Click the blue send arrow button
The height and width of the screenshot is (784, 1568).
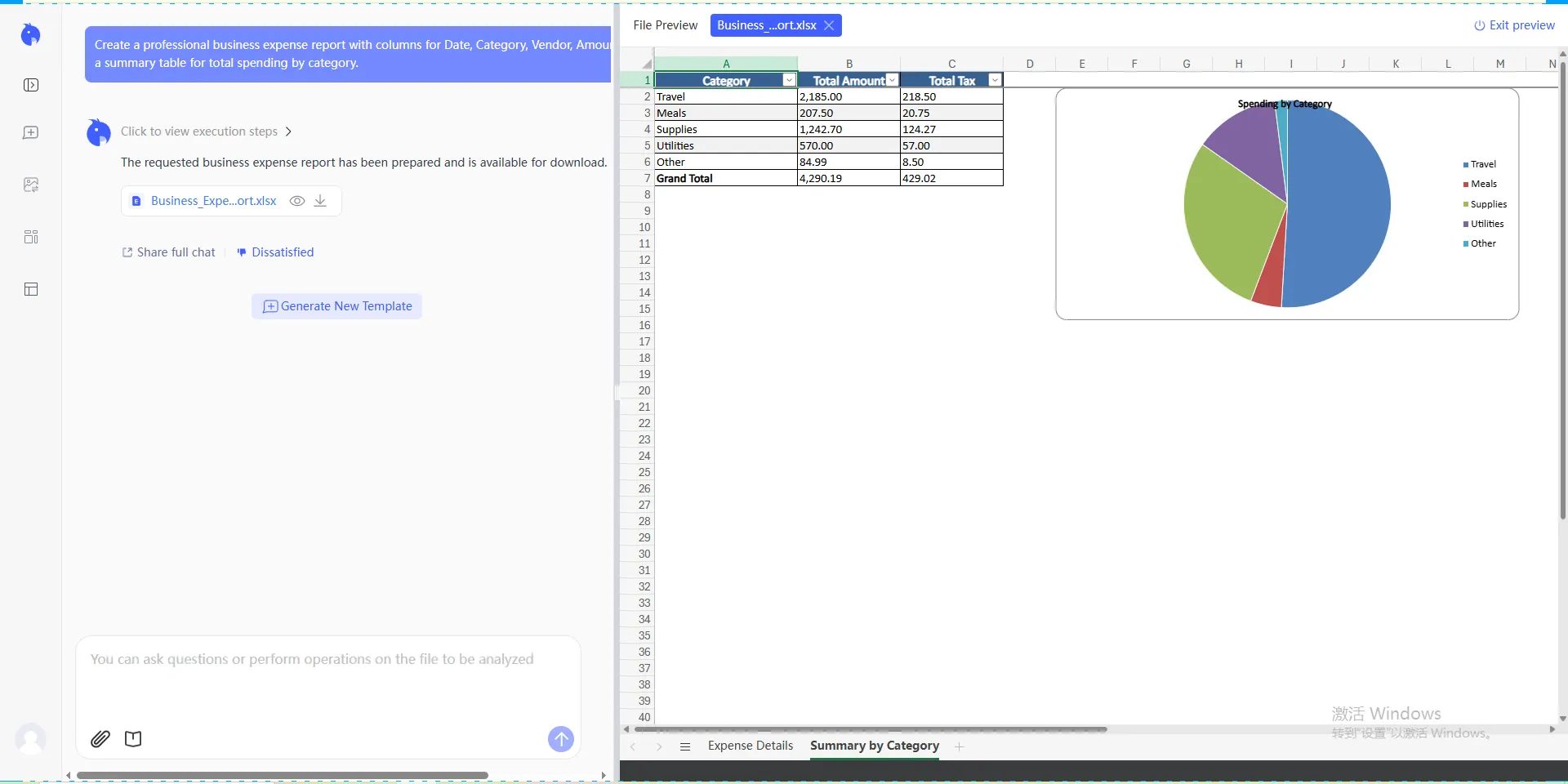point(560,739)
